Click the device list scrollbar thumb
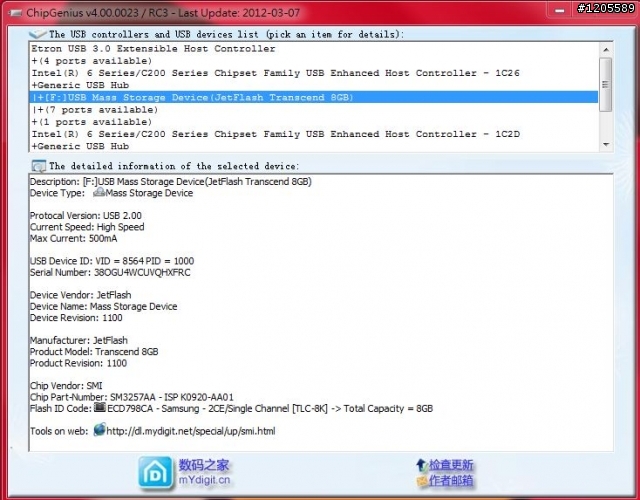The width and height of the screenshot is (640, 500). [x=606, y=84]
